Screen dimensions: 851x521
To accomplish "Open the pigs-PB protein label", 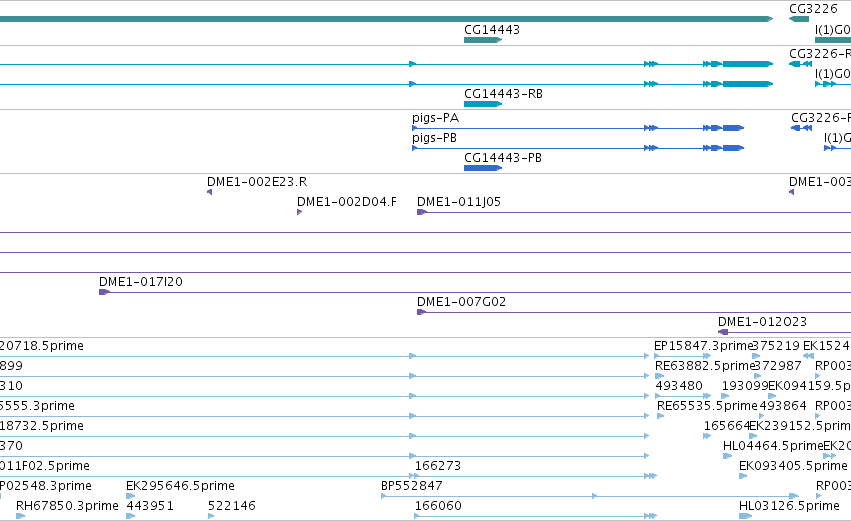I will [434, 138].
